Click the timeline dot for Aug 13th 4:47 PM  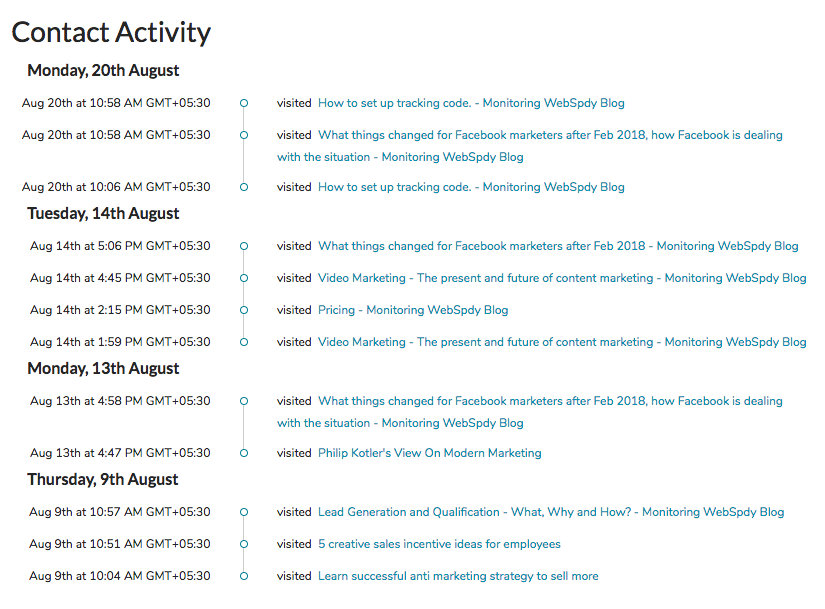[244, 453]
